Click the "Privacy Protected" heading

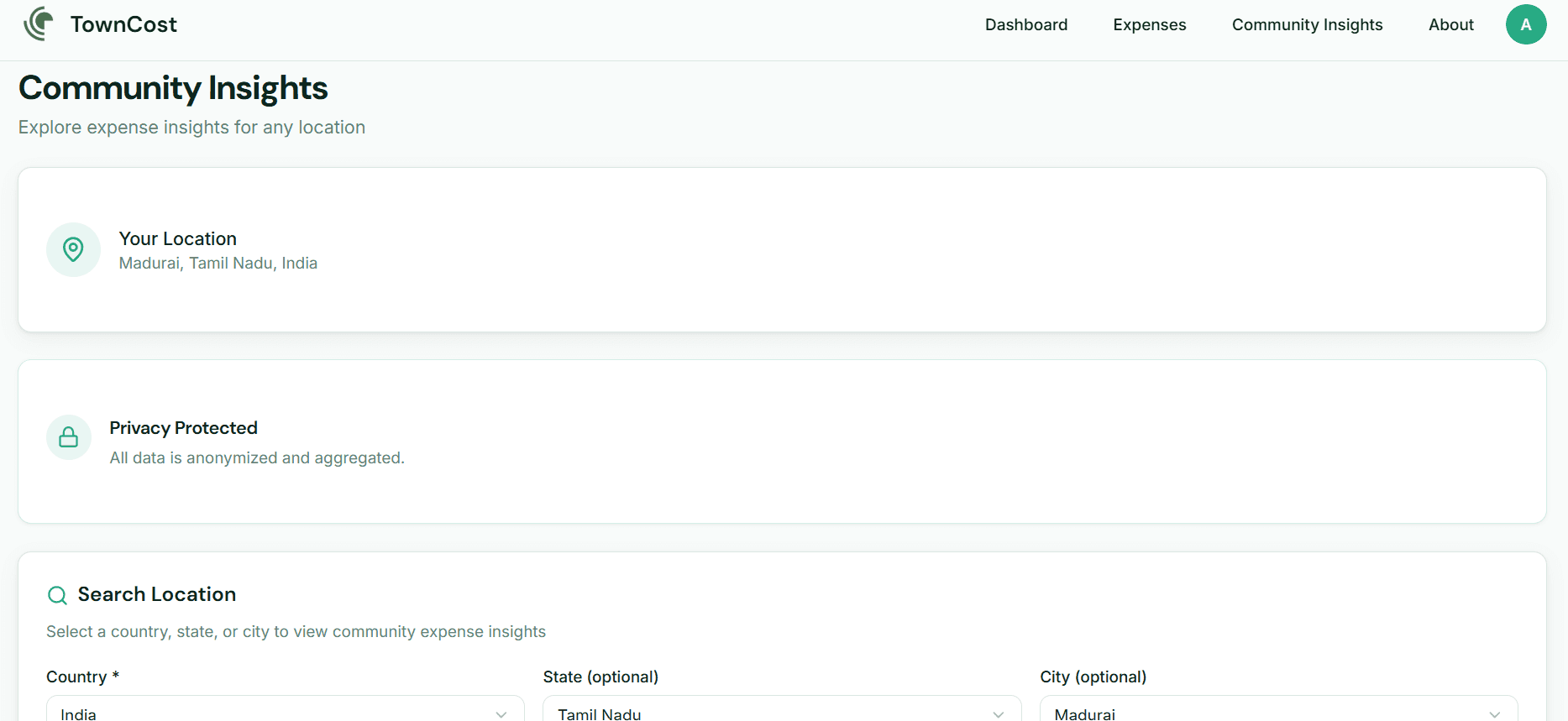click(x=183, y=428)
